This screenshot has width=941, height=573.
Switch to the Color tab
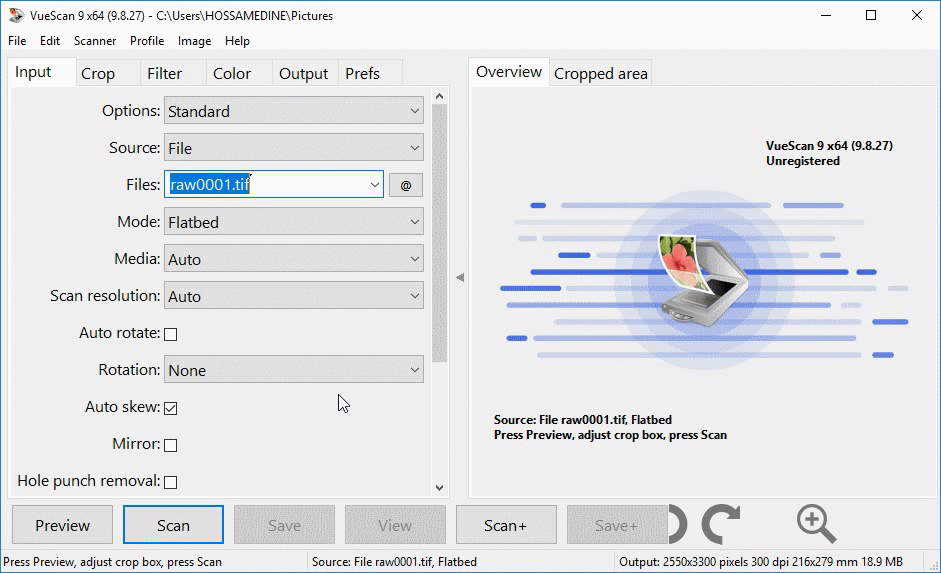pos(239,74)
